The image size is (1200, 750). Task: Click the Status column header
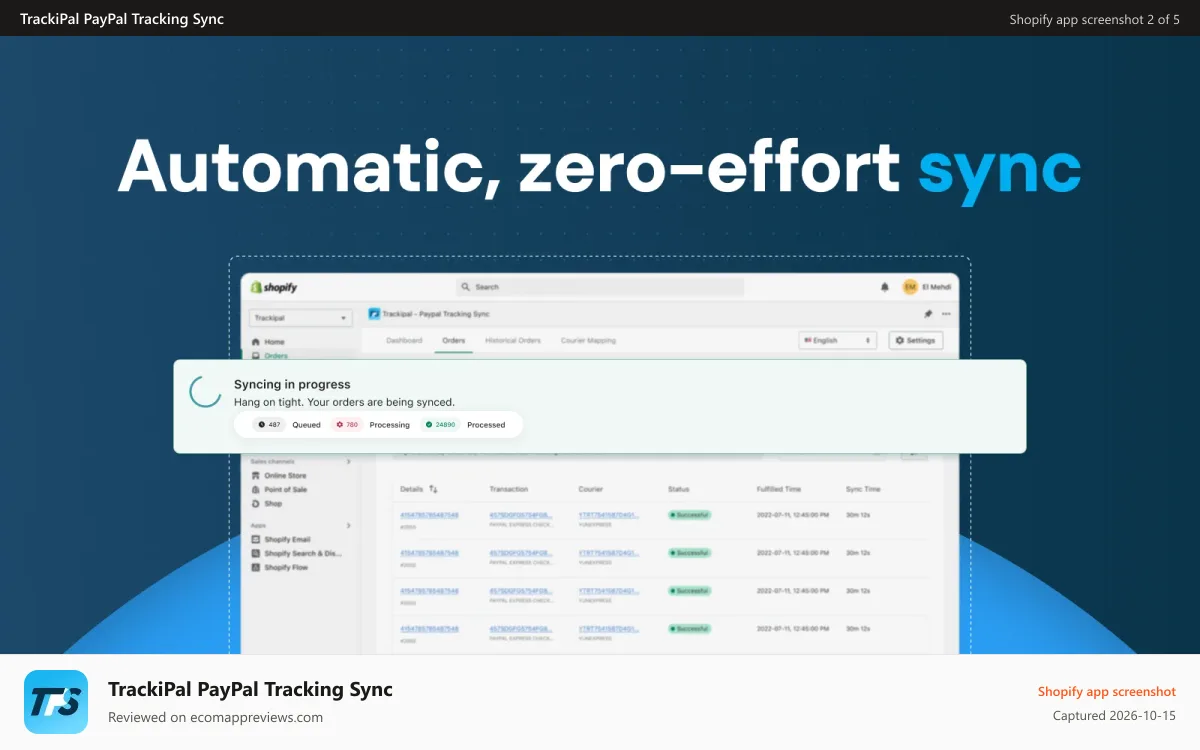[x=679, y=489]
